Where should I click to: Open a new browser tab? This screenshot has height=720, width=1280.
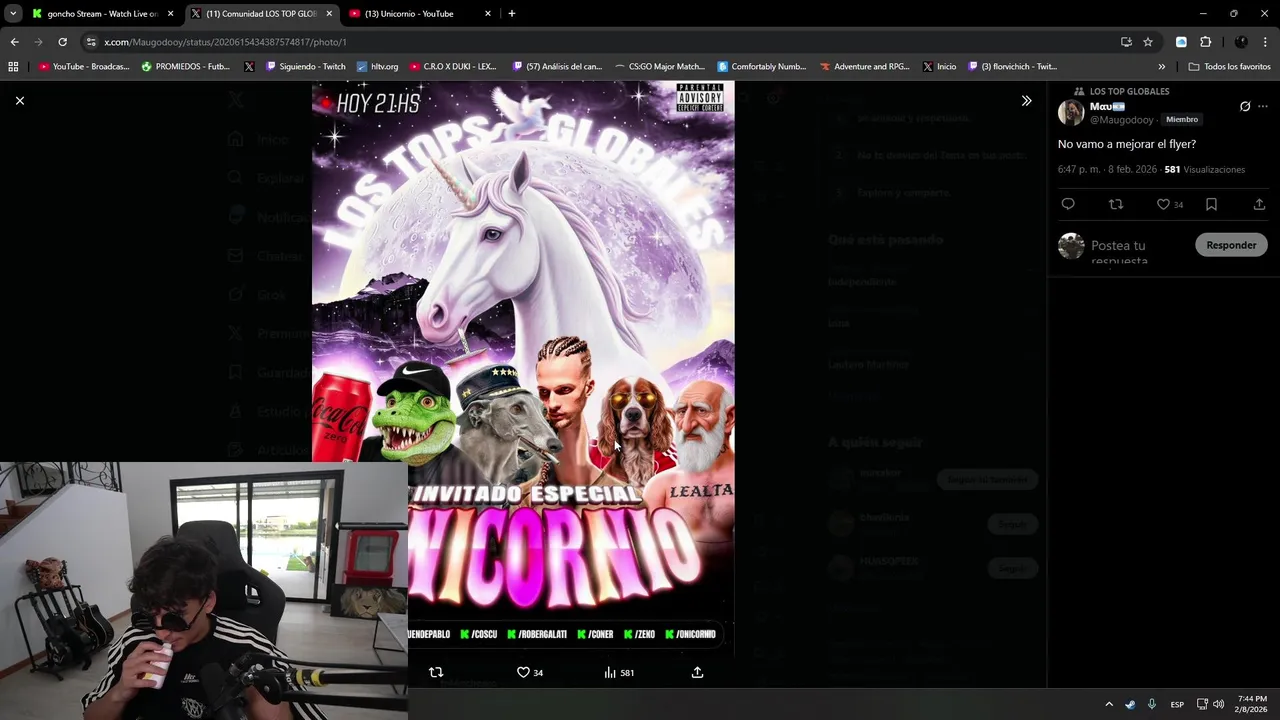[x=512, y=14]
